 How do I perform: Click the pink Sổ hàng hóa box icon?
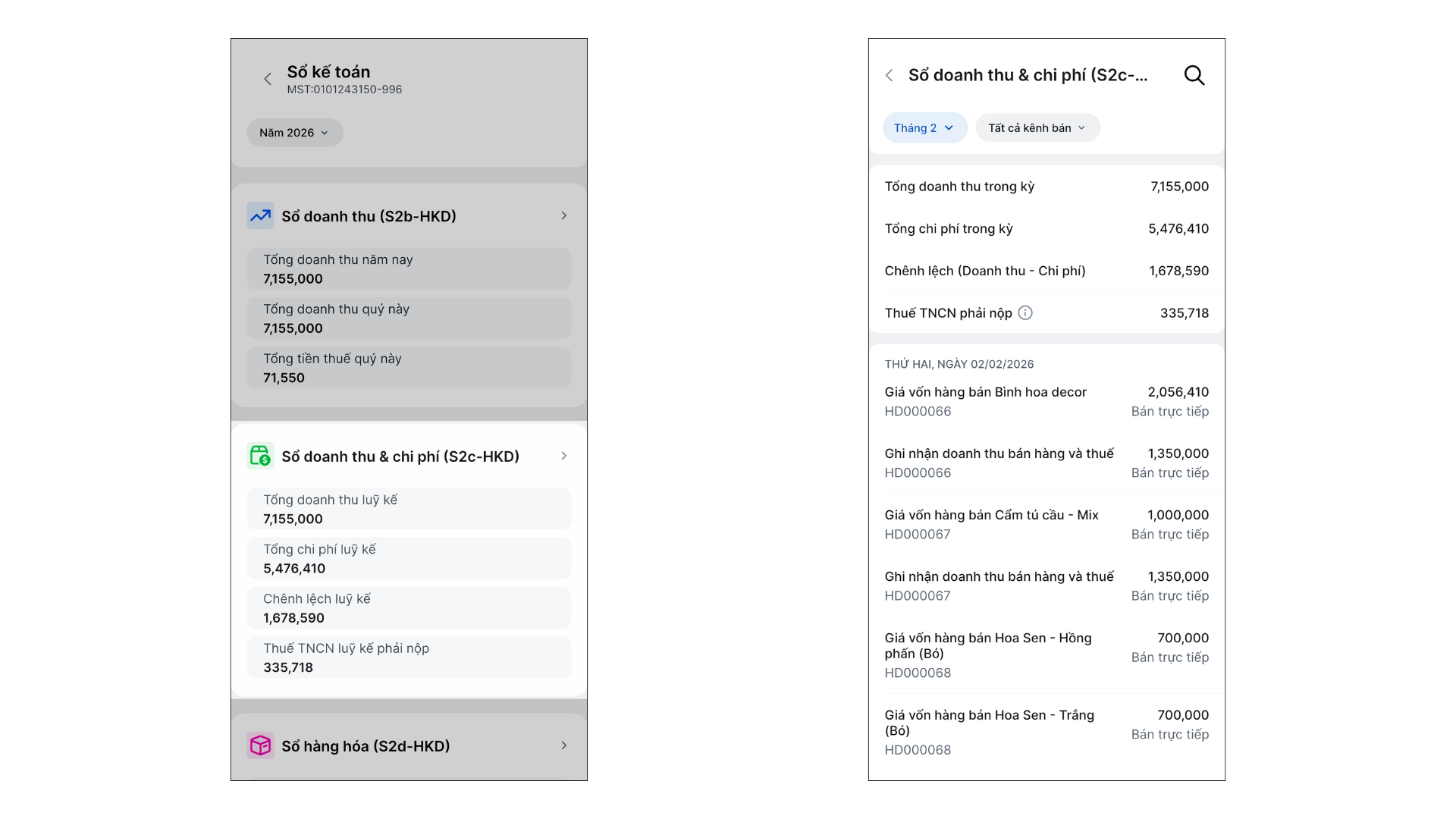(x=260, y=745)
